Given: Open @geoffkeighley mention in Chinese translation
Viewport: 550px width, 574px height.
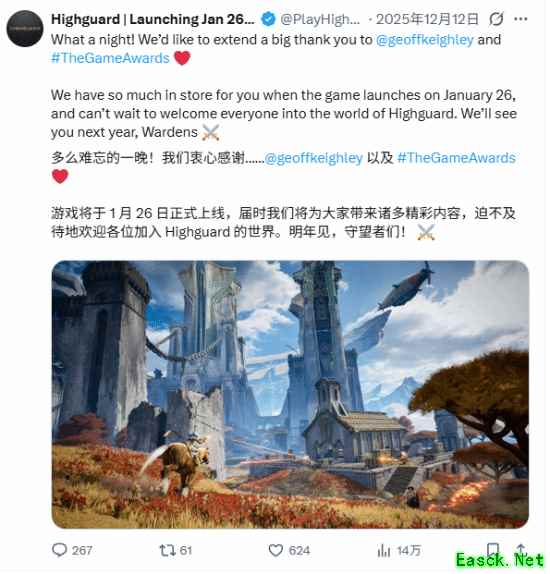Looking at the screenshot, I should (x=313, y=158).
